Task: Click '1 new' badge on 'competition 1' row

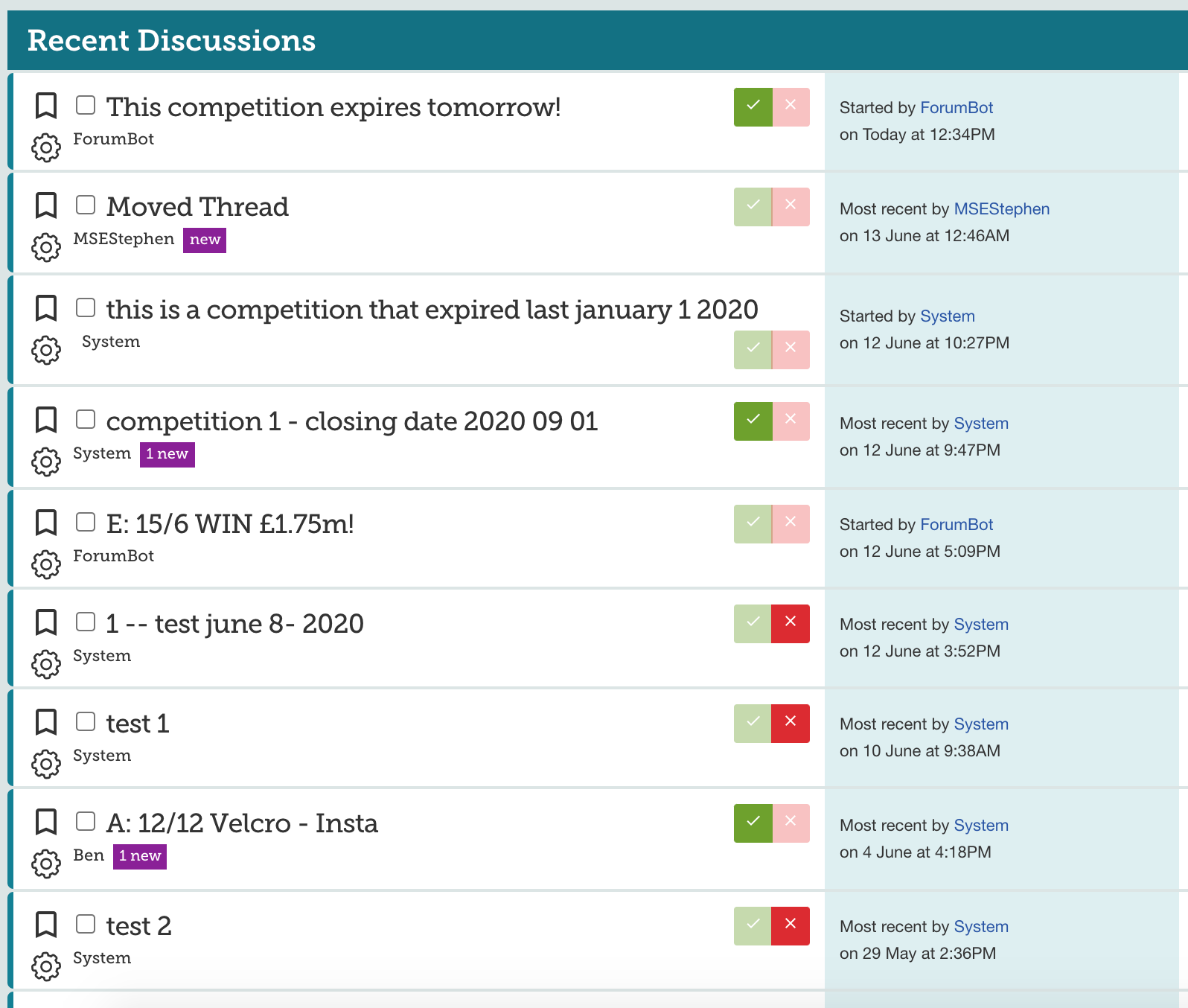Action: pyautogui.click(x=167, y=454)
